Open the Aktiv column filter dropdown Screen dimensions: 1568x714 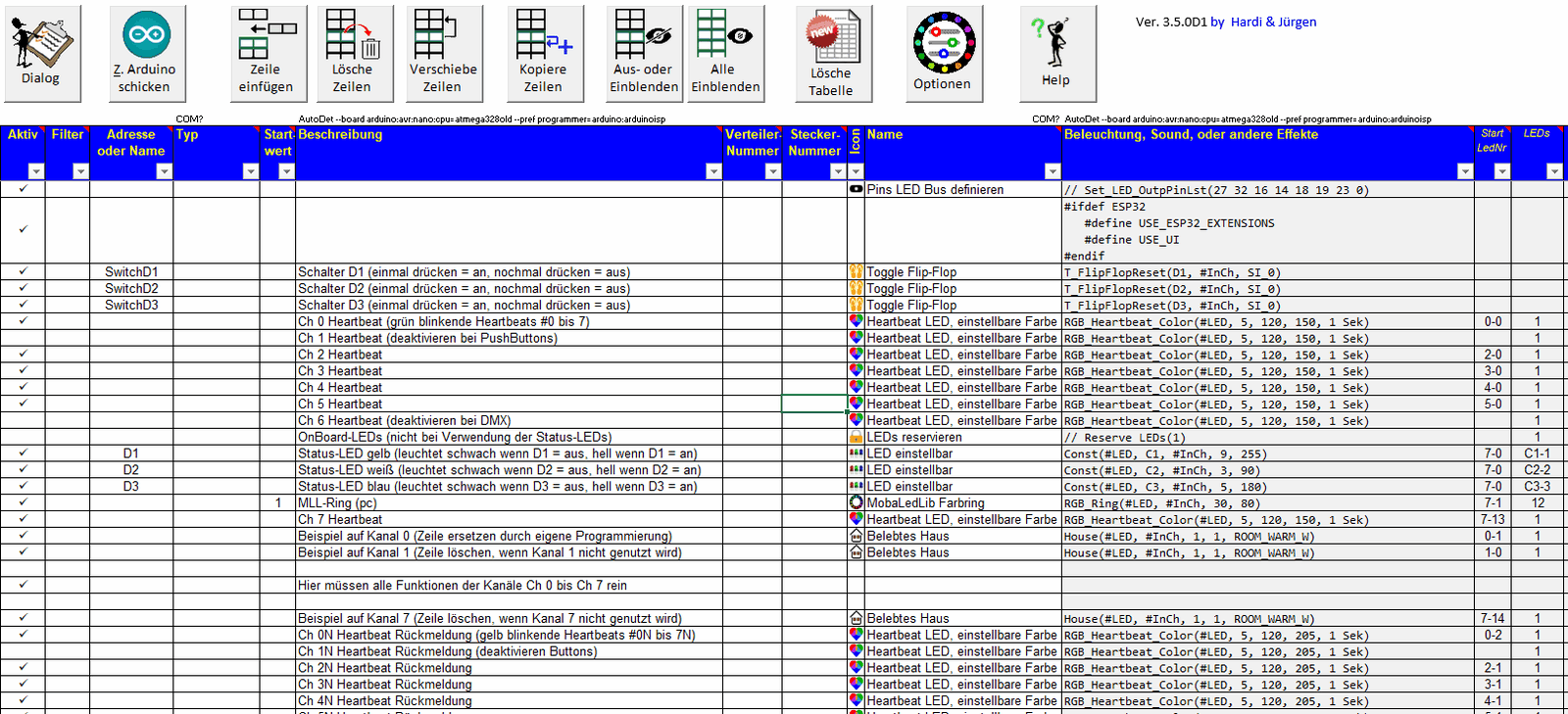tap(36, 171)
